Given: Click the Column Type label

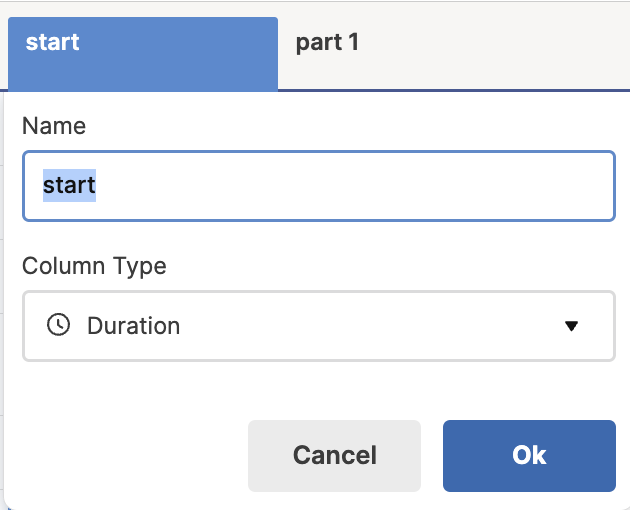Looking at the screenshot, I should pyautogui.click(x=94, y=266).
